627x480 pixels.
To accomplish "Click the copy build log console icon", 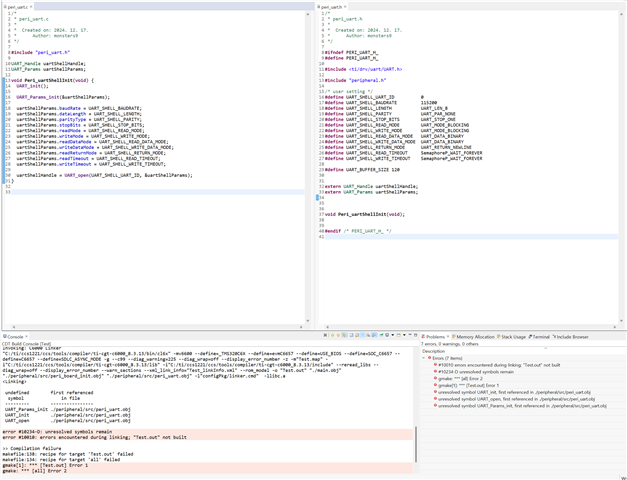I will pyautogui.click(x=351, y=335).
